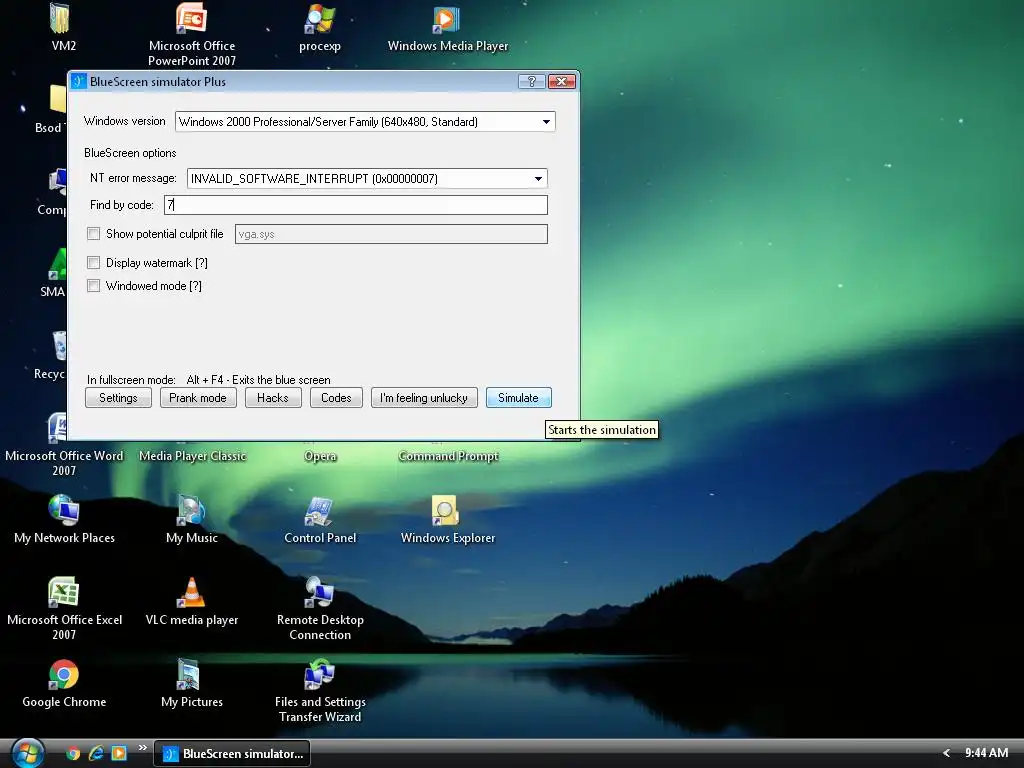Close the BlueScreen simulator Plus window

tap(561, 81)
